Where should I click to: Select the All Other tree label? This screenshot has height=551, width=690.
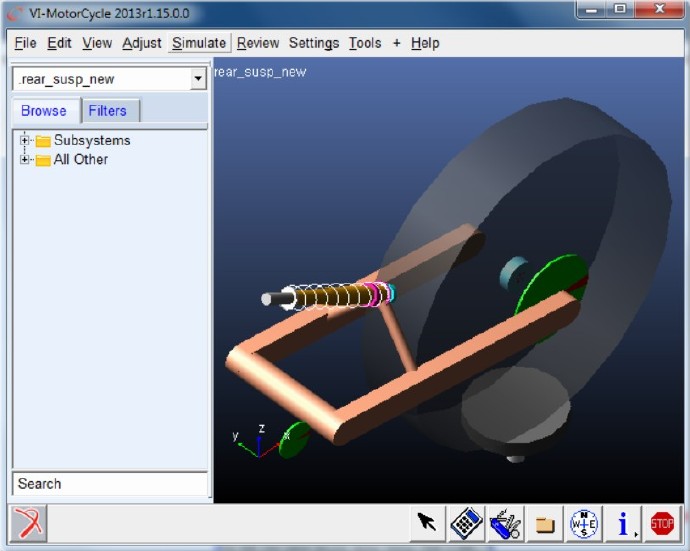[81, 159]
